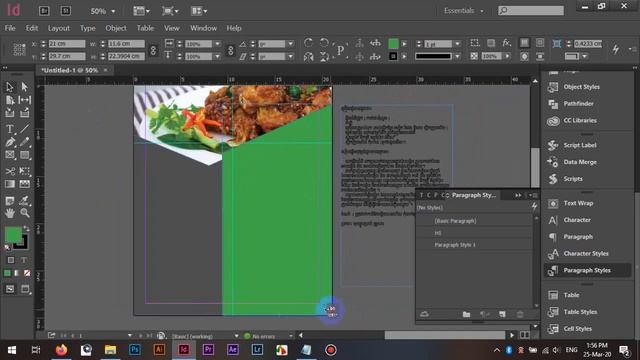Delete selected paragraph style button
The height and width of the screenshot is (360, 640).
(x=520, y=314)
